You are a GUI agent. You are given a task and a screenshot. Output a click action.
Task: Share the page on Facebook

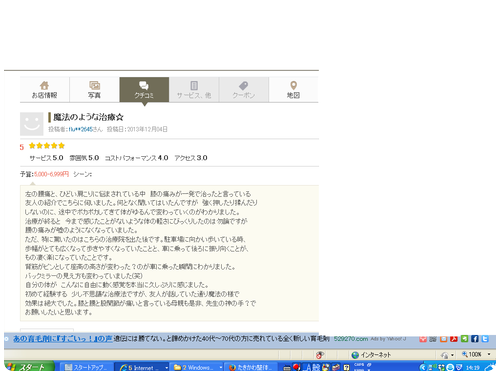475,339
